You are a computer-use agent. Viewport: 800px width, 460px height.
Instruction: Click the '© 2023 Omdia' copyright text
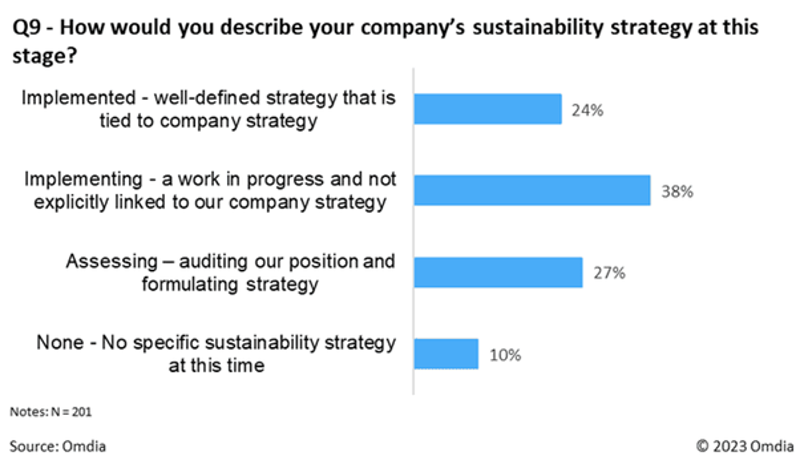pos(745,446)
